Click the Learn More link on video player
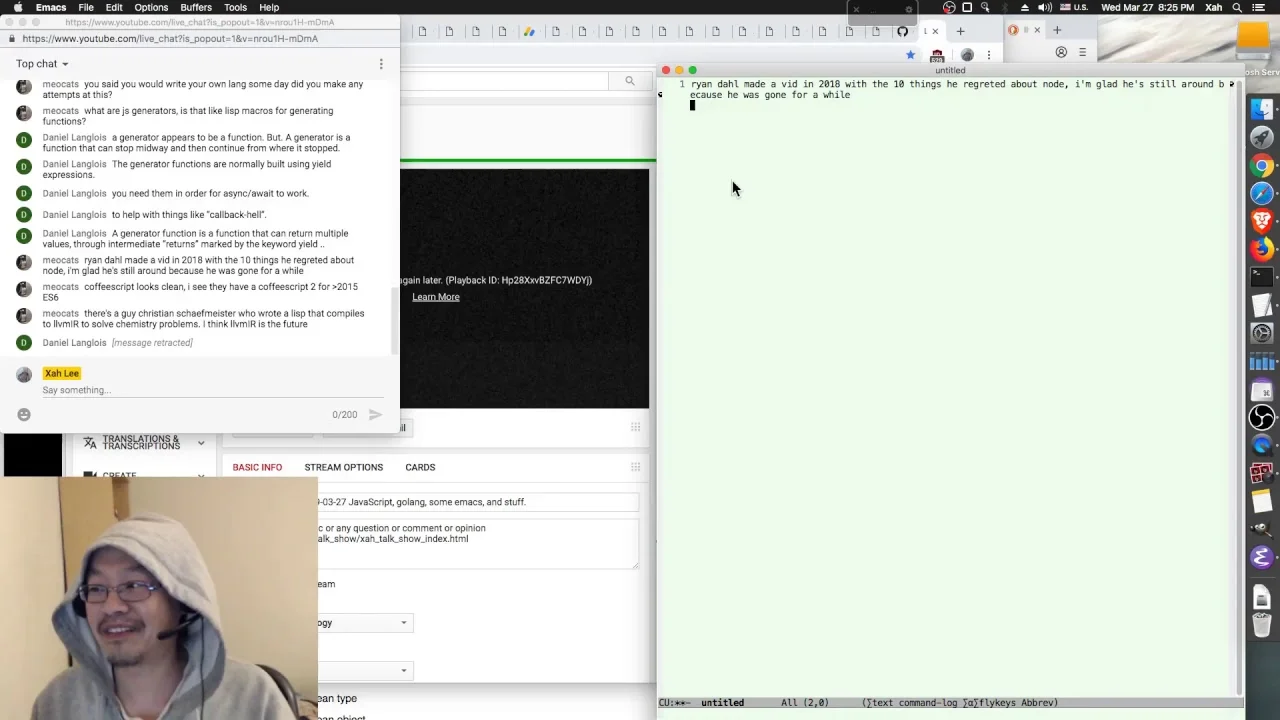The width and height of the screenshot is (1280, 720). (x=435, y=297)
